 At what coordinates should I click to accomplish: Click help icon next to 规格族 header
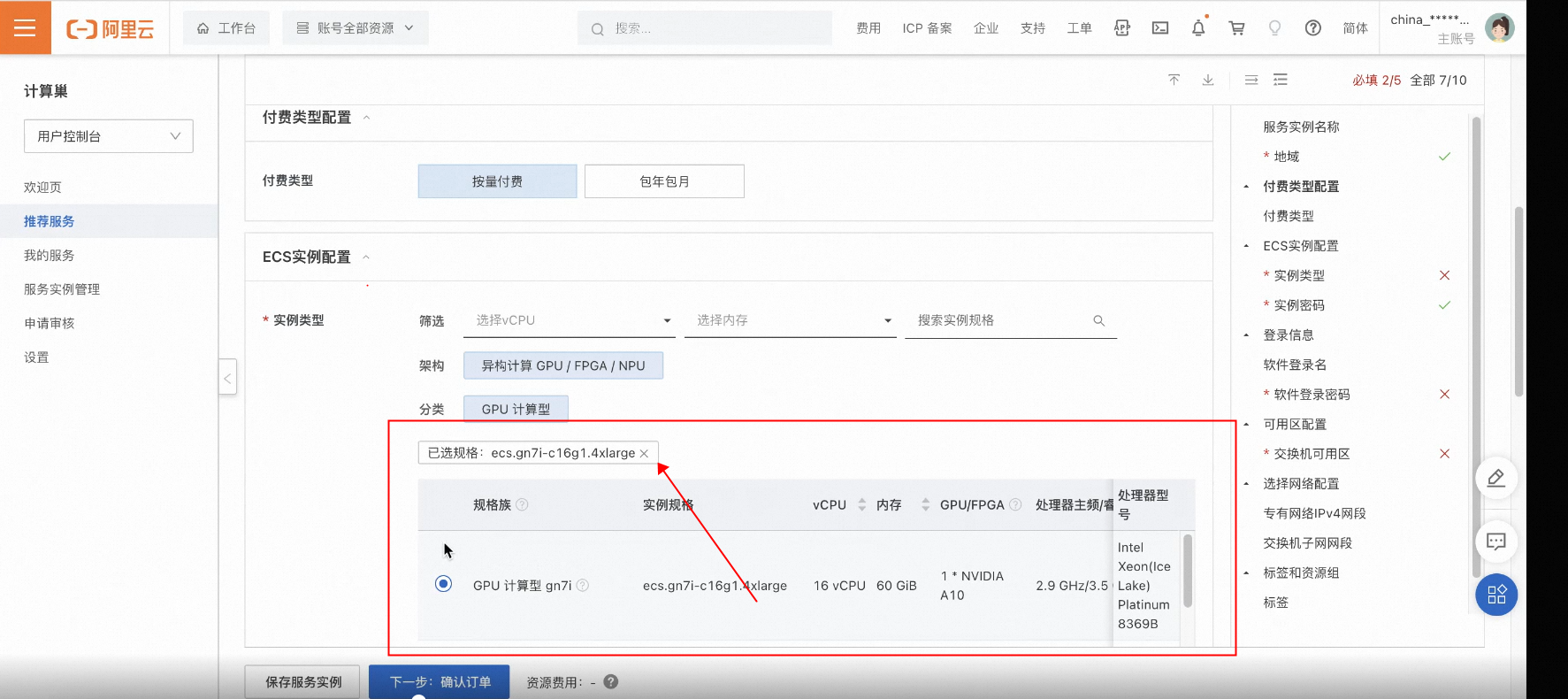point(522,504)
